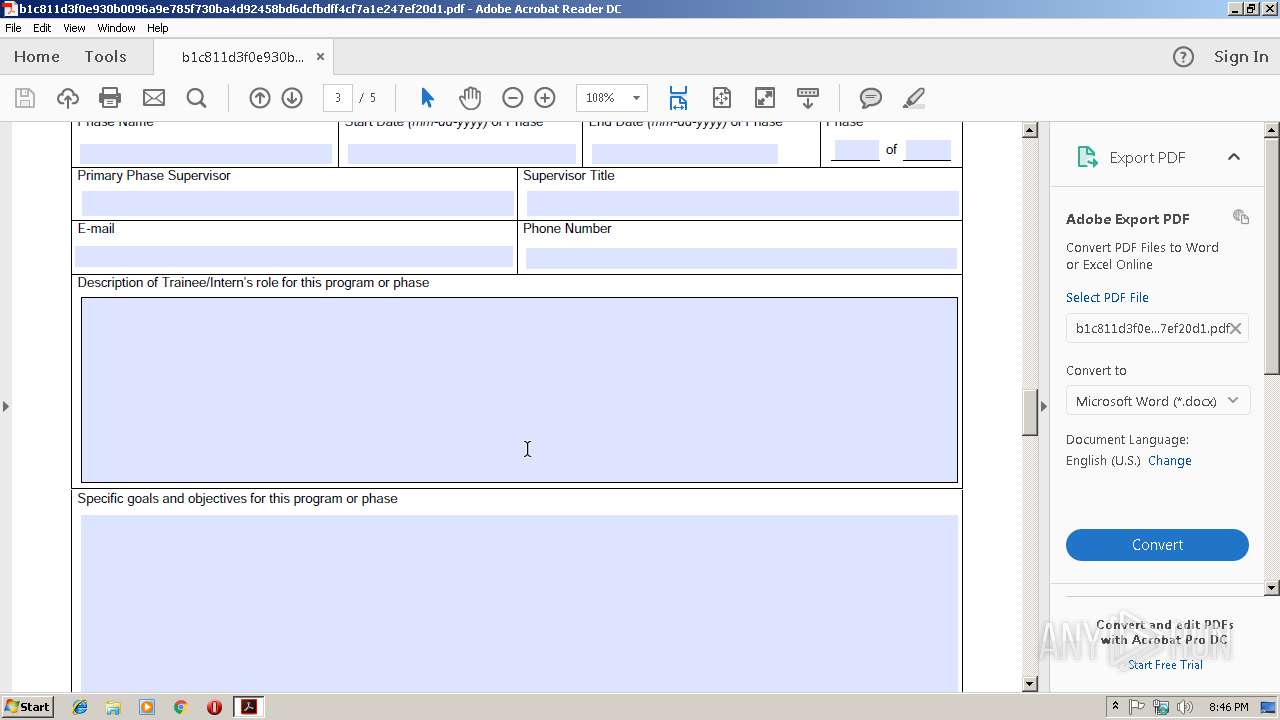1280x720 pixels.
Task: Close the document tab b1c811d3f0e930b
Action: point(320,57)
